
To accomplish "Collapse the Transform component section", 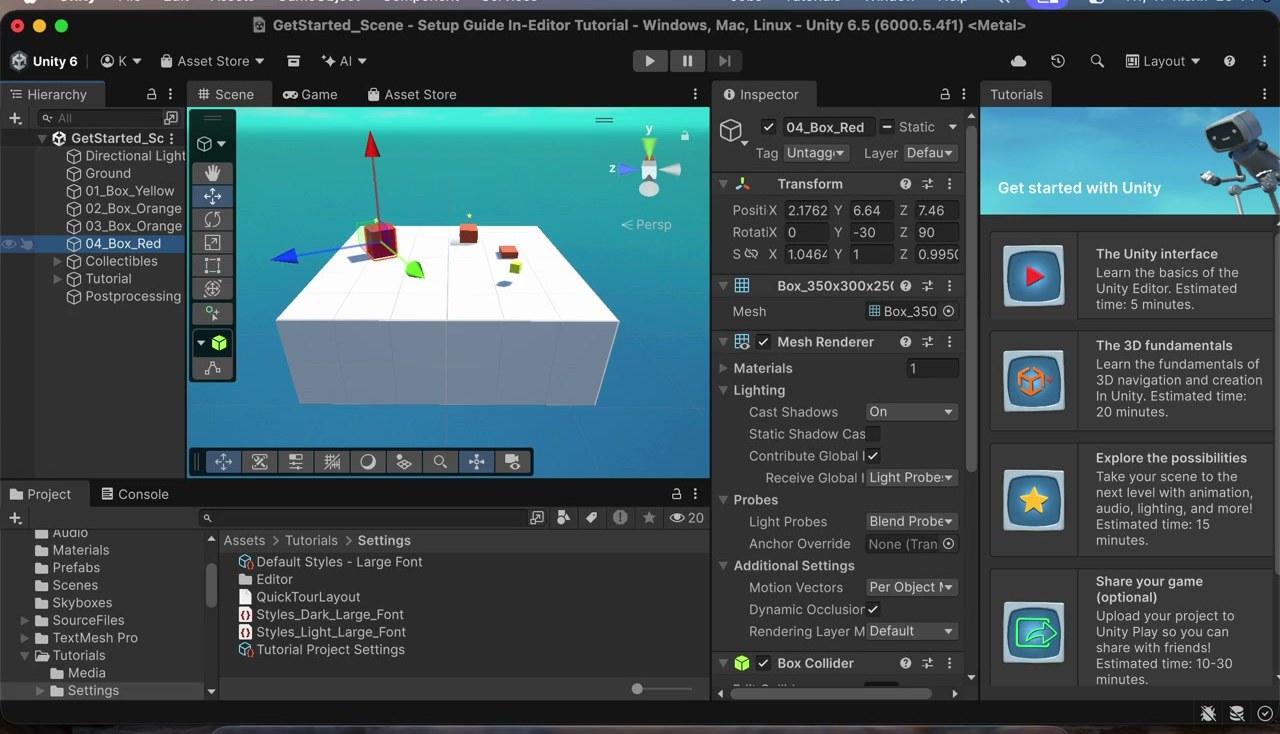I will click(723, 184).
